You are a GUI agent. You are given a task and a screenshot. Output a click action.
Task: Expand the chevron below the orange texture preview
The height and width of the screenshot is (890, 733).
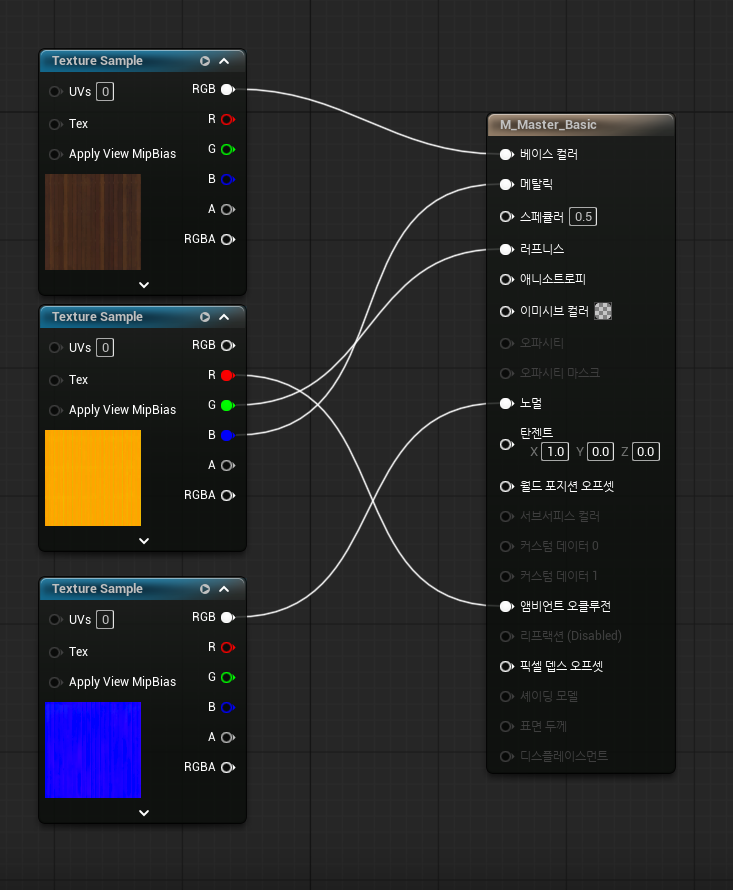click(x=143, y=541)
